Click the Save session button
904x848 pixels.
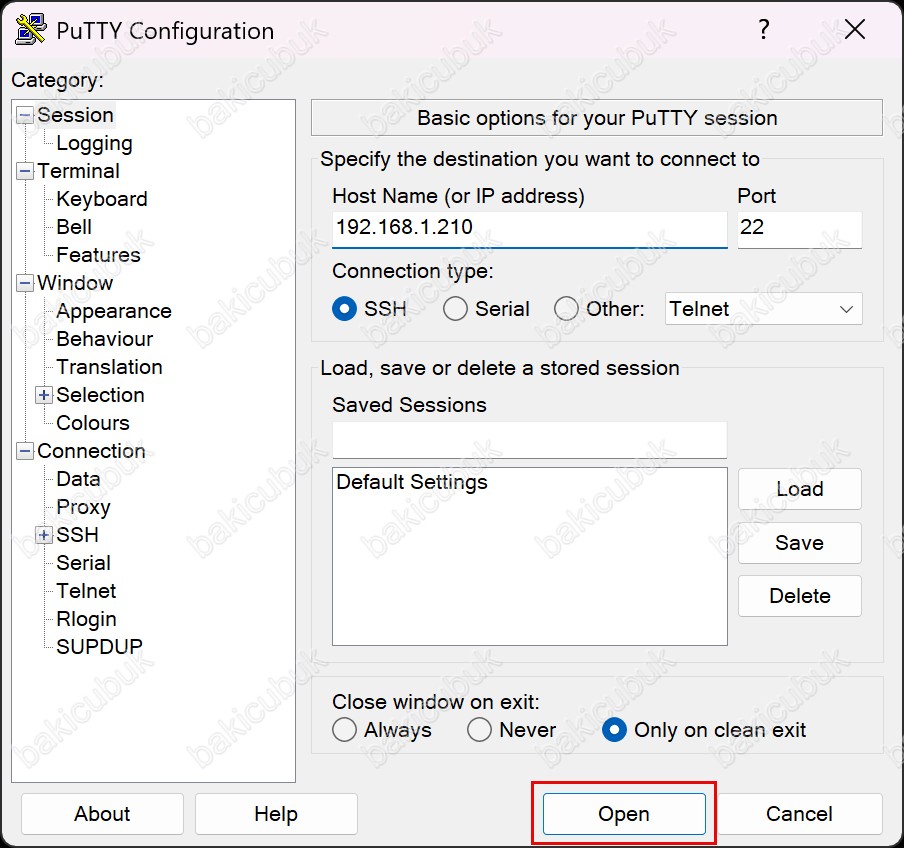click(800, 543)
